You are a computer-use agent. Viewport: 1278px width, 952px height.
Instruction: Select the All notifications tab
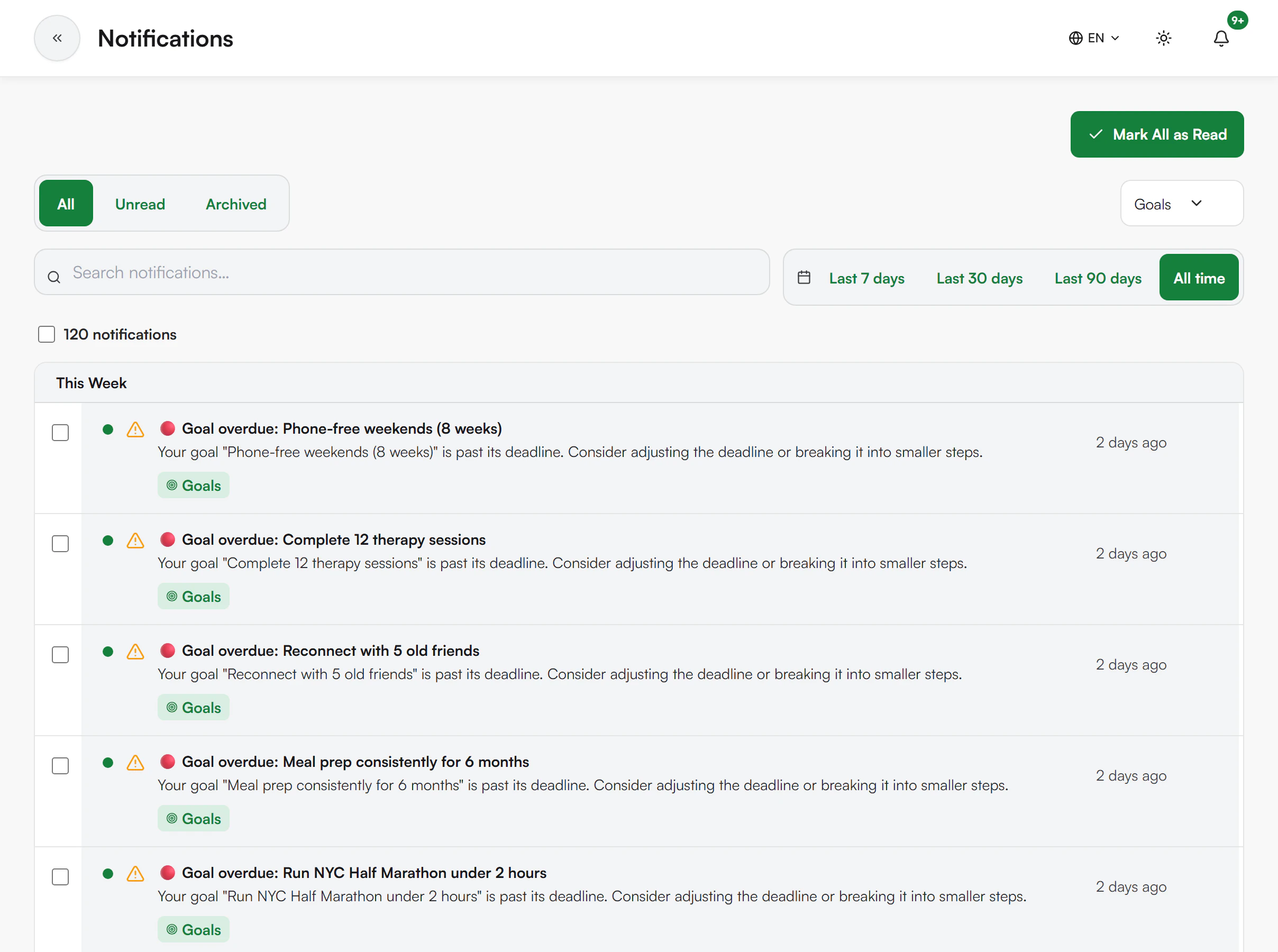click(66, 204)
